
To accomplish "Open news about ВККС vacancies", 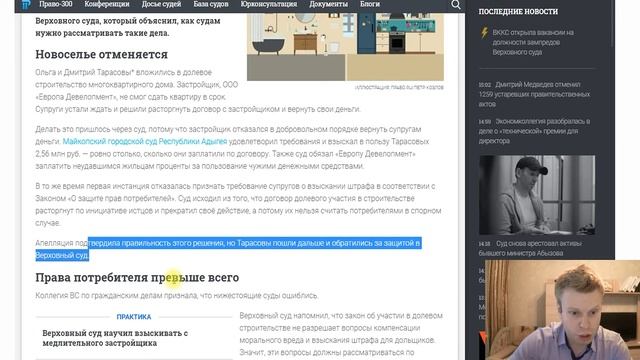I will point(533,42).
